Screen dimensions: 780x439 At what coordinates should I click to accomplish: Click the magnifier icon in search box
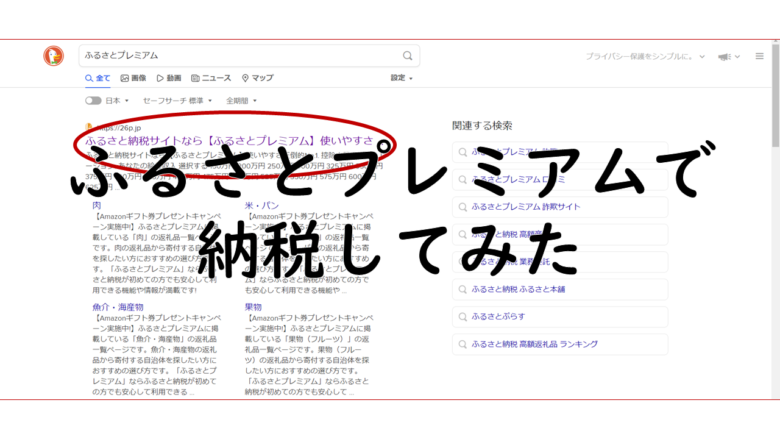tap(407, 56)
